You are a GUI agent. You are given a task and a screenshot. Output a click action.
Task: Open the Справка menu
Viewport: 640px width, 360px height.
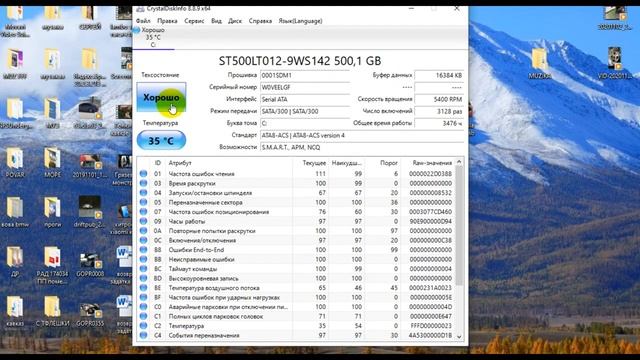[x=260, y=21]
